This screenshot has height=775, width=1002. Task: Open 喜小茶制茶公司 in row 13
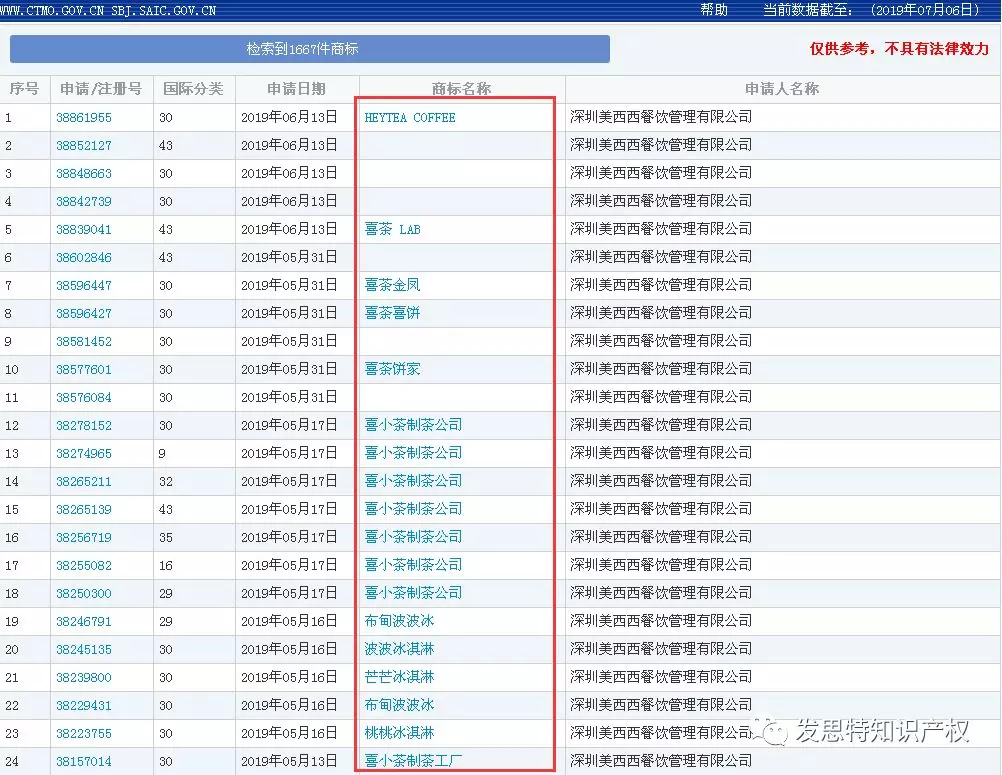(x=413, y=453)
